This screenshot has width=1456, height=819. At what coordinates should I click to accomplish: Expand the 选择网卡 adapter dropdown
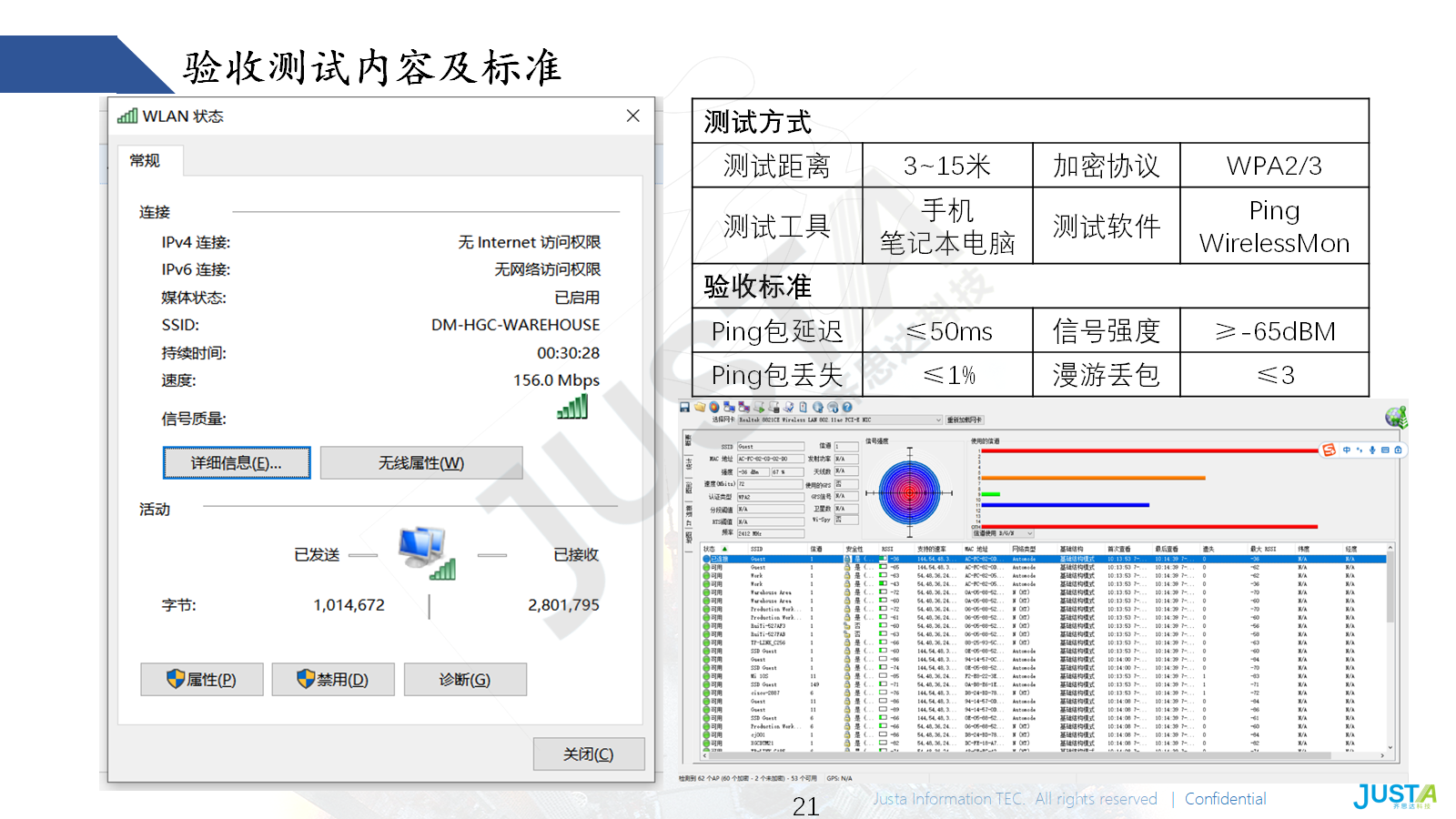click(938, 420)
